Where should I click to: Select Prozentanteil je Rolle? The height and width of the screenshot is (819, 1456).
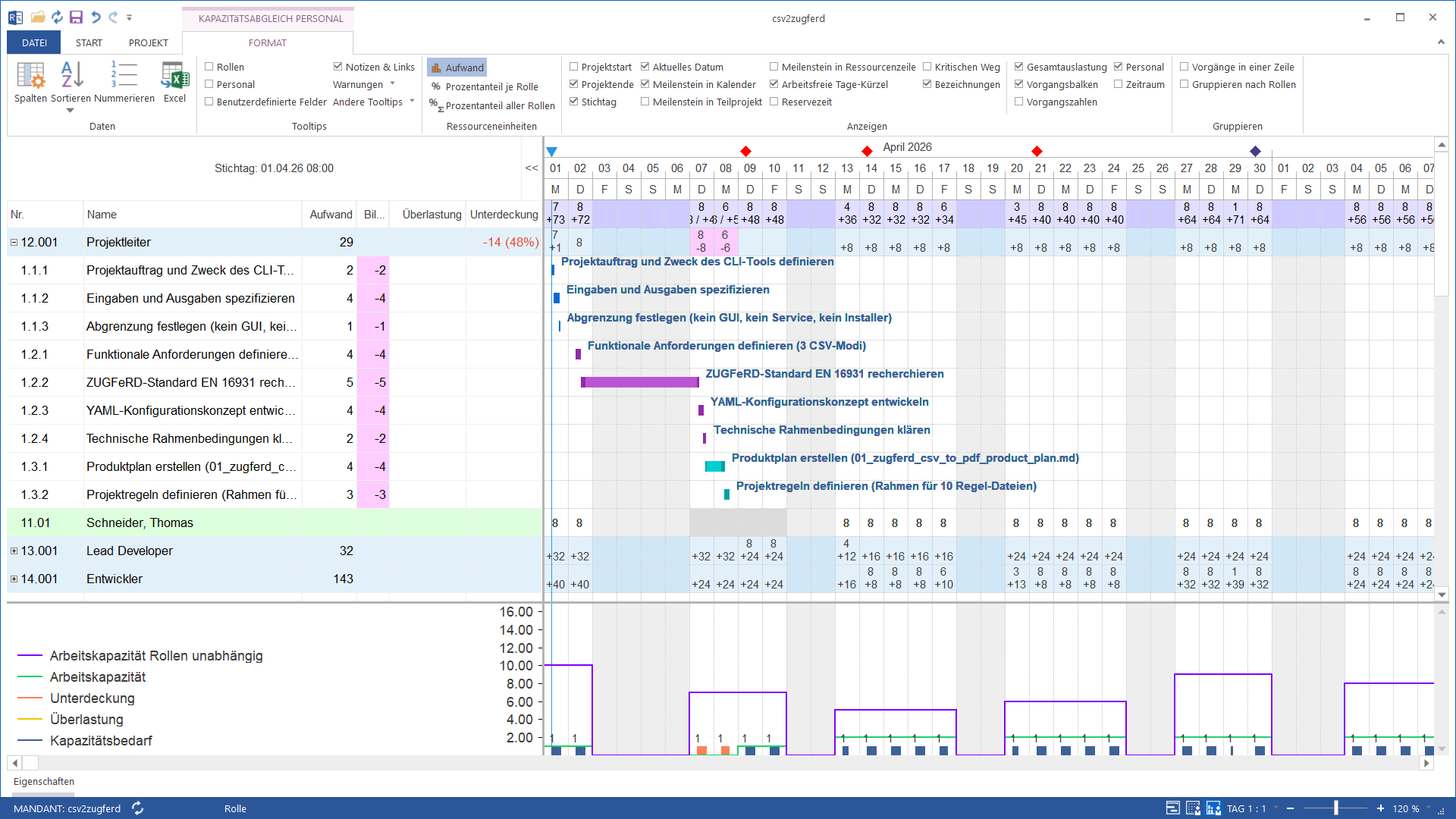pyautogui.click(x=485, y=86)
